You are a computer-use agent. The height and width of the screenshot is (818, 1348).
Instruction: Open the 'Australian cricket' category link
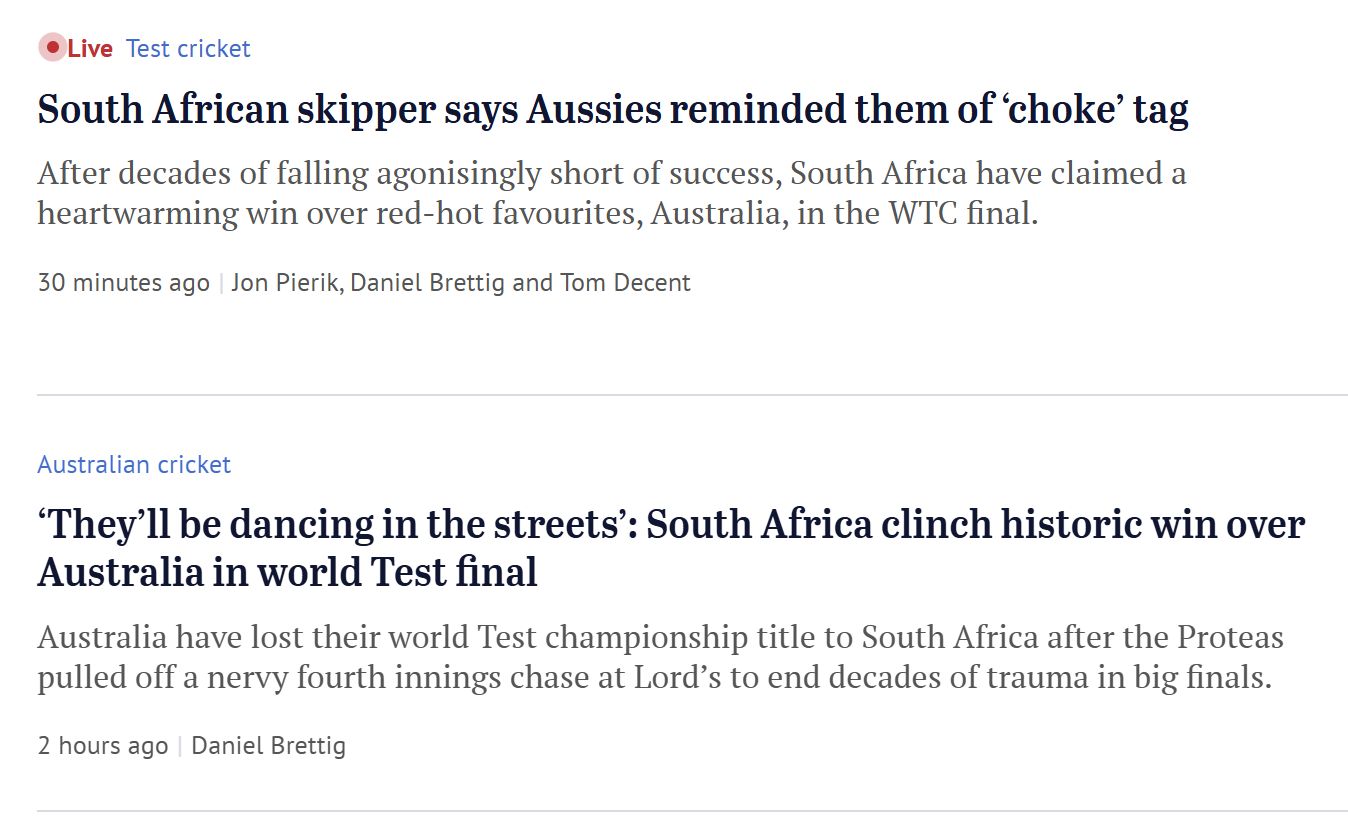point(134,465)
